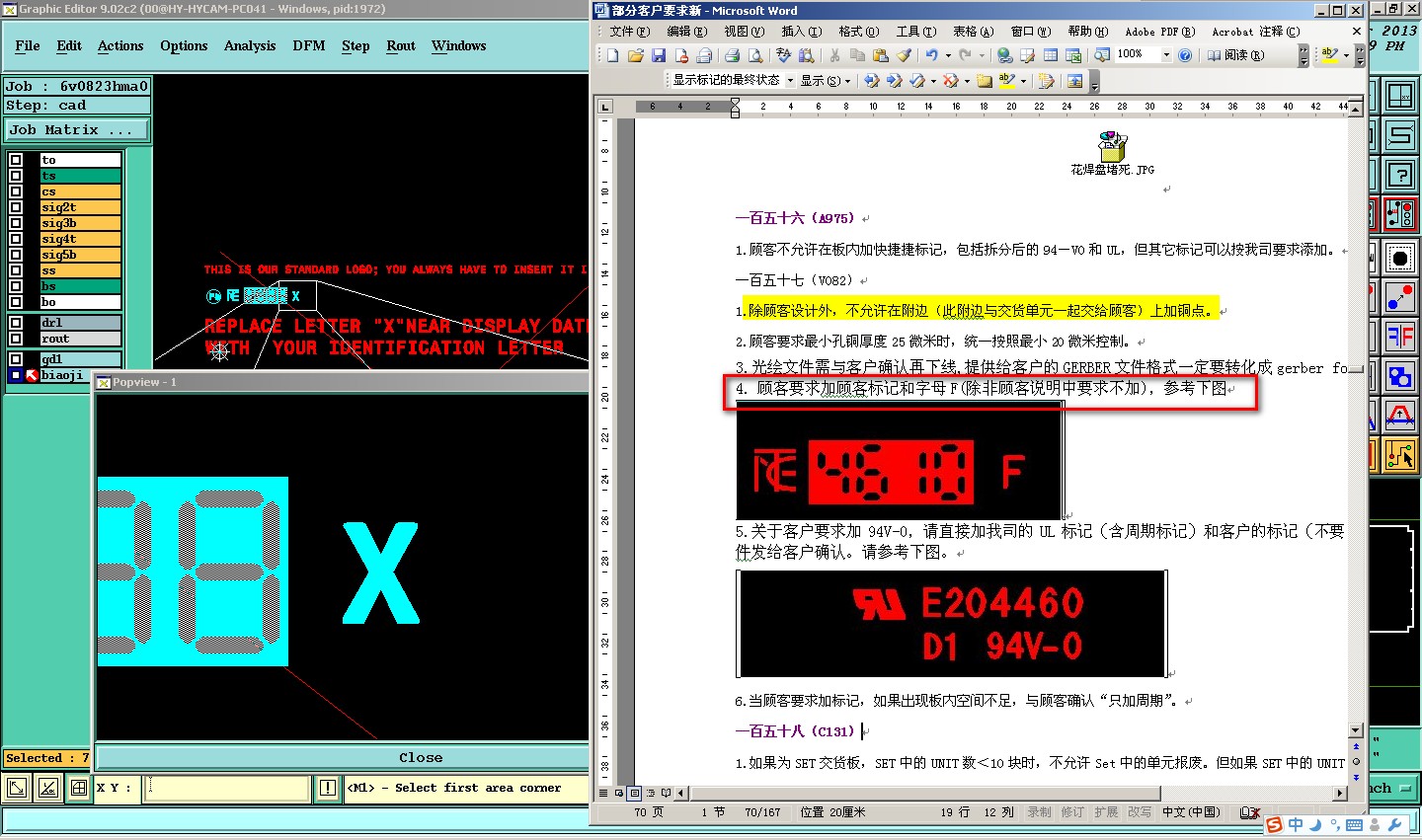Click the Job Matrix button
Image resolution: width=1422 pixels, height=840 pixels.
77,130
